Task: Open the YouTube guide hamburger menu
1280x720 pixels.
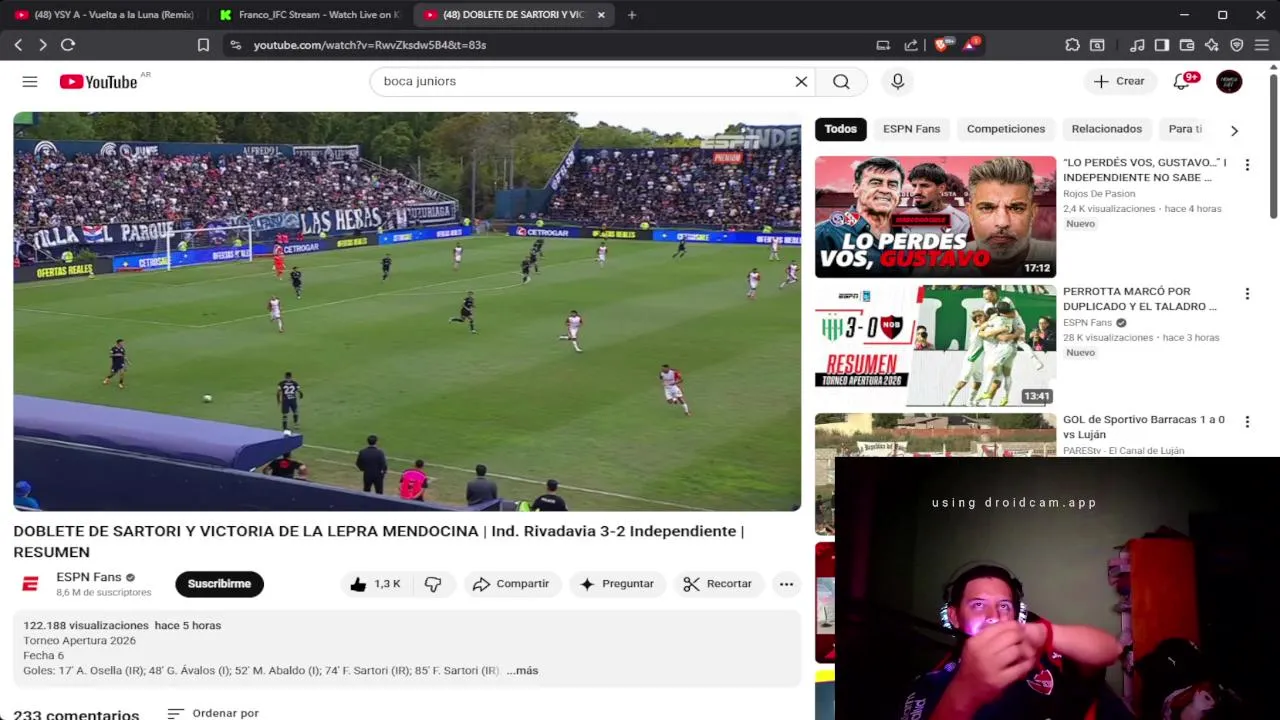Action: pos(30,82)
